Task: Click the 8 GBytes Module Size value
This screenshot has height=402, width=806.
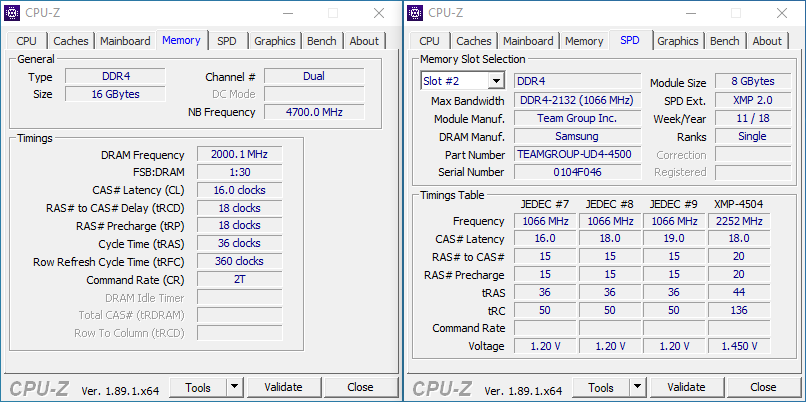Action: [x=753, y=81]
